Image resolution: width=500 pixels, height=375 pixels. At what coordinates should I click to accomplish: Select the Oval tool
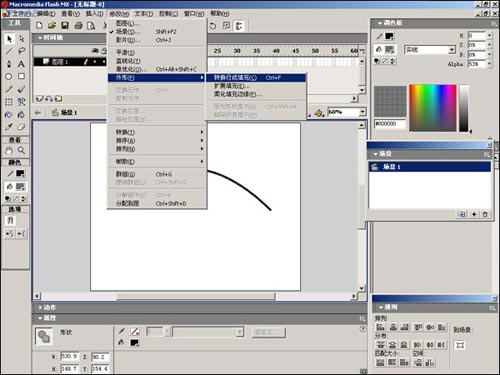point(9,76)
